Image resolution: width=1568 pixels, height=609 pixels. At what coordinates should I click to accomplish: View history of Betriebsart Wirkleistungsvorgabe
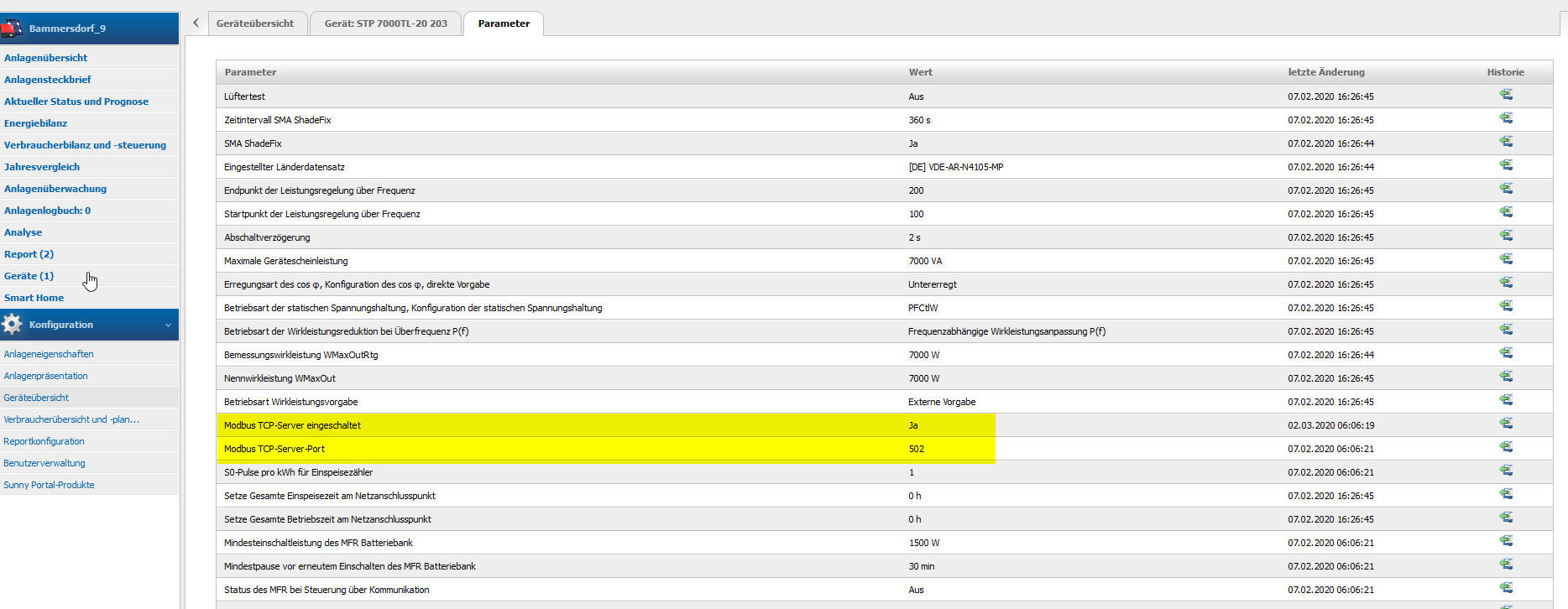[x=1506, y=400]
